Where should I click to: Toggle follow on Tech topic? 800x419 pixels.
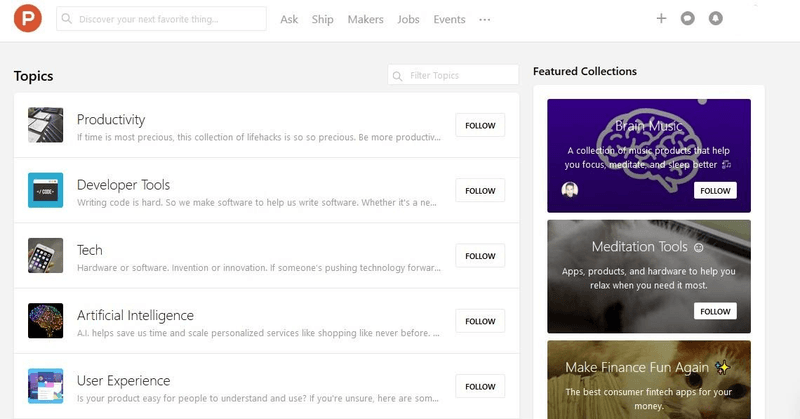(480, 256)
